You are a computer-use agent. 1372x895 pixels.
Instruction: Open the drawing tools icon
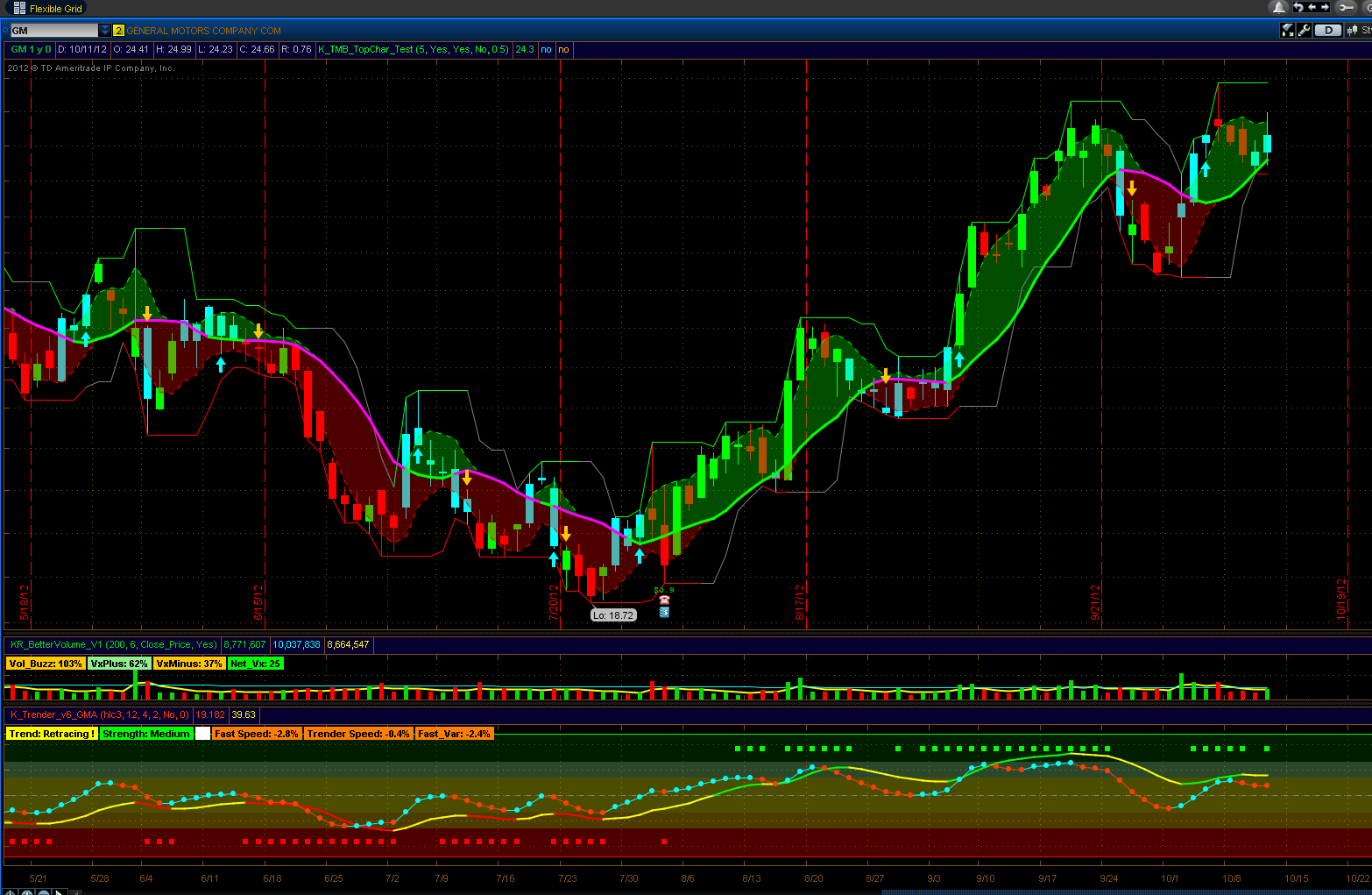tap(1287, 31)
